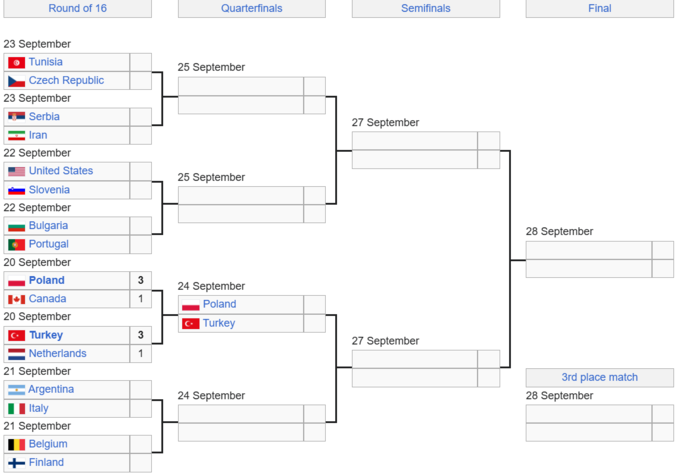The height and width of the screenshot is (476, 680).
Task: Click the Iran flag icon
Action: pyautogui.click(x=16, y=135)
